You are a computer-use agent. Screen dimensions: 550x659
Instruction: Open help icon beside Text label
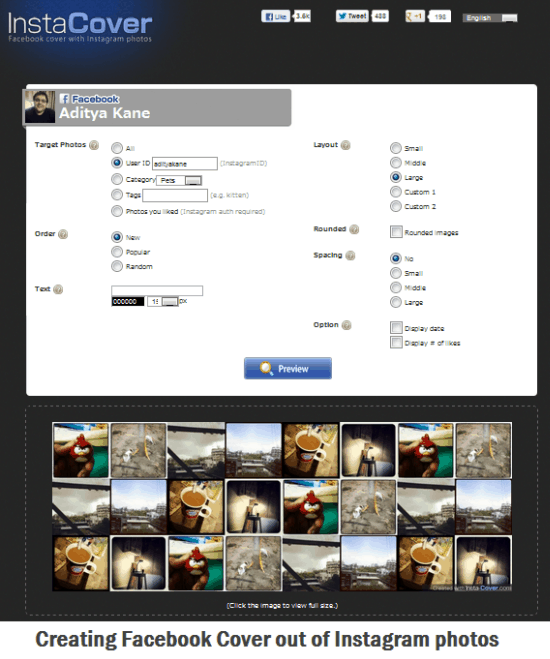58,289
